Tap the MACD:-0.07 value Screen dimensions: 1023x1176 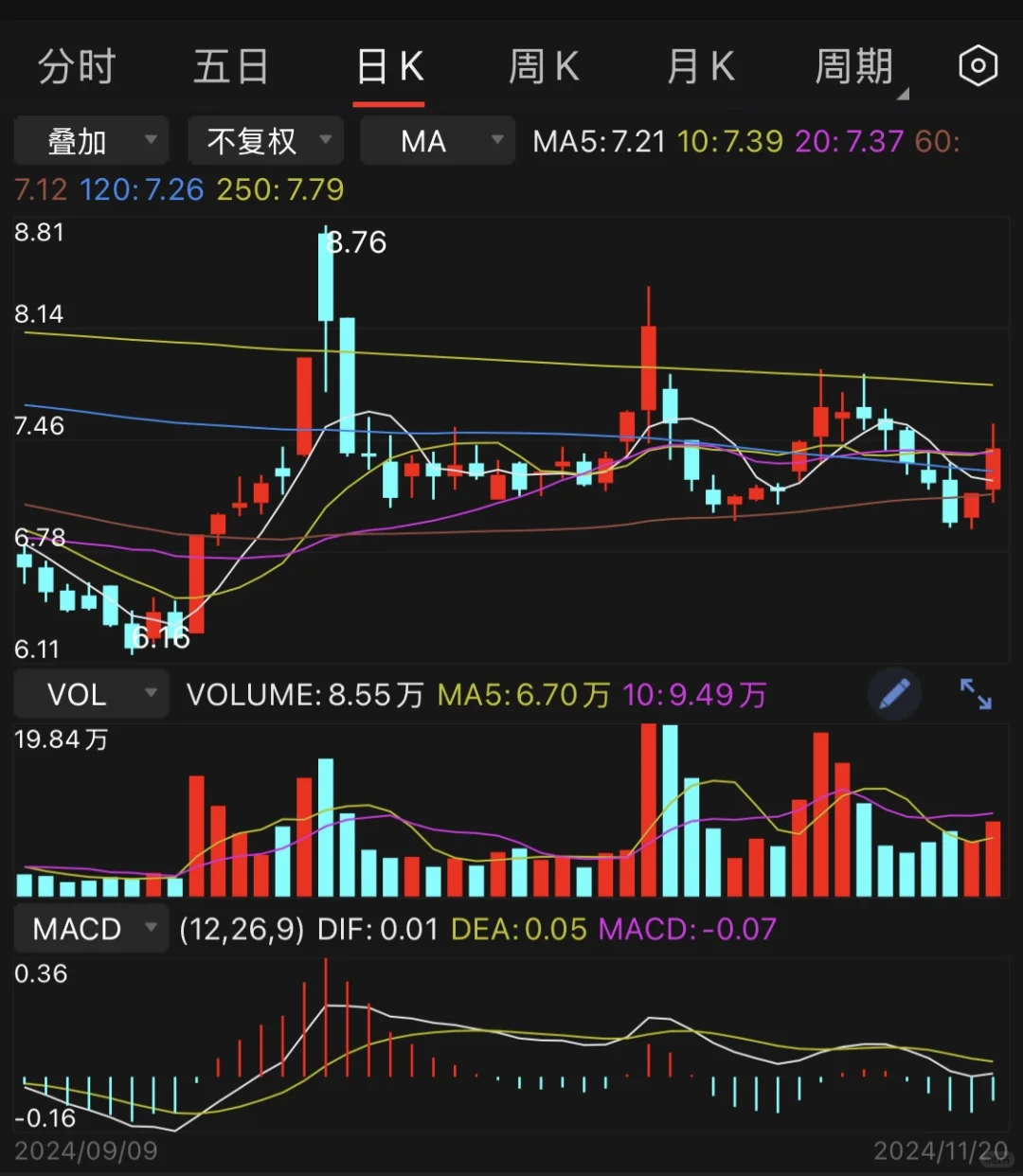pos(688,929)
